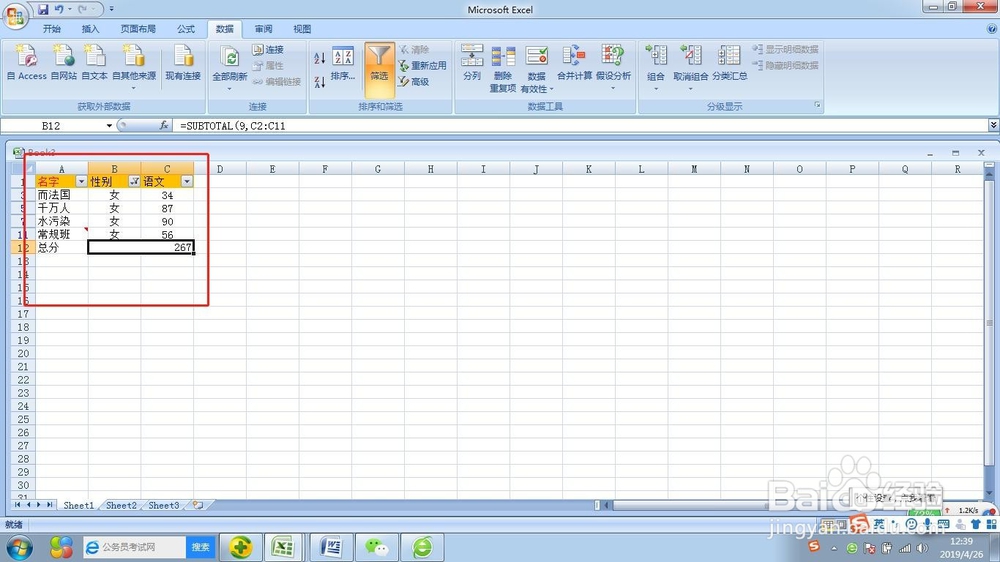Open Windows Start menu
Image resolution: width=1000 pixels, height=562 pixels.
click(x=19, y=547)
